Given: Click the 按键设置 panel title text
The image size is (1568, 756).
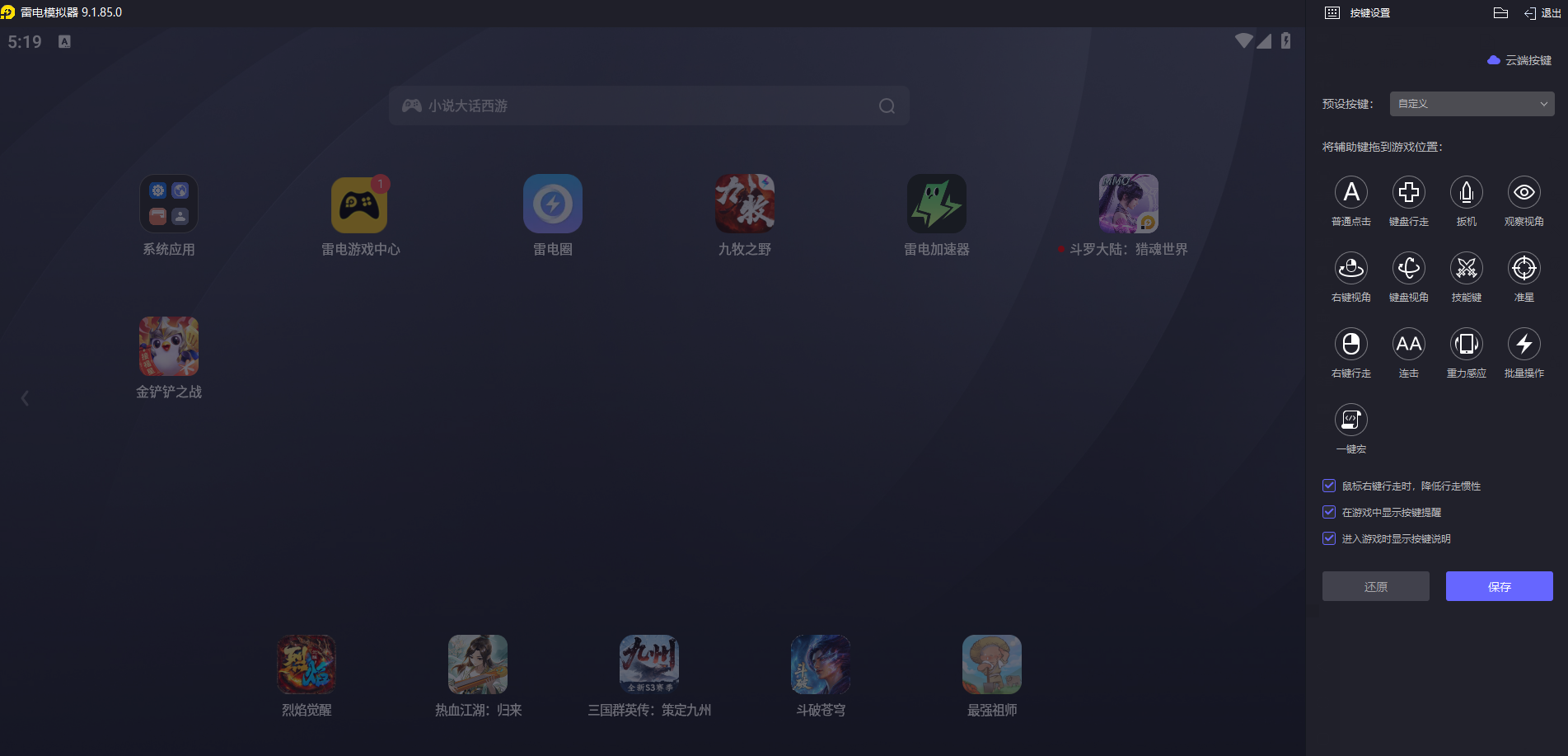Looking at the screenshot, I should pos(1370,12).
